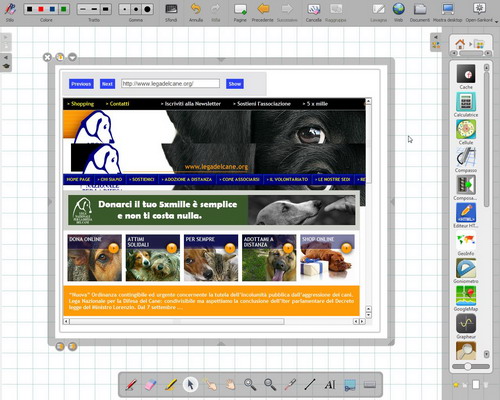
Task: Open the widget dropdown arrow menu
Action: [72, 57]
